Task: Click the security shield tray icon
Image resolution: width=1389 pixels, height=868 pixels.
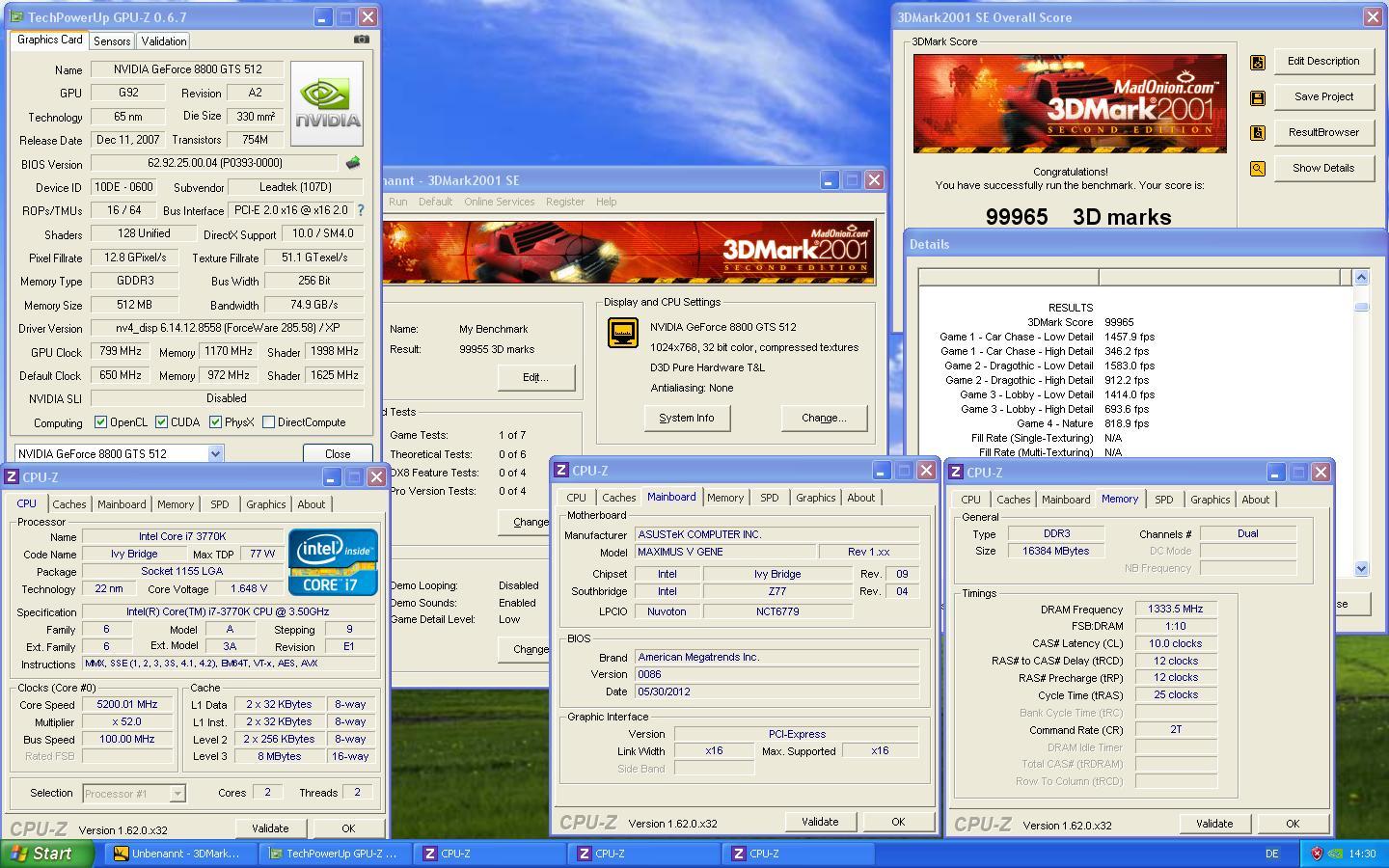Action: 1318,854
